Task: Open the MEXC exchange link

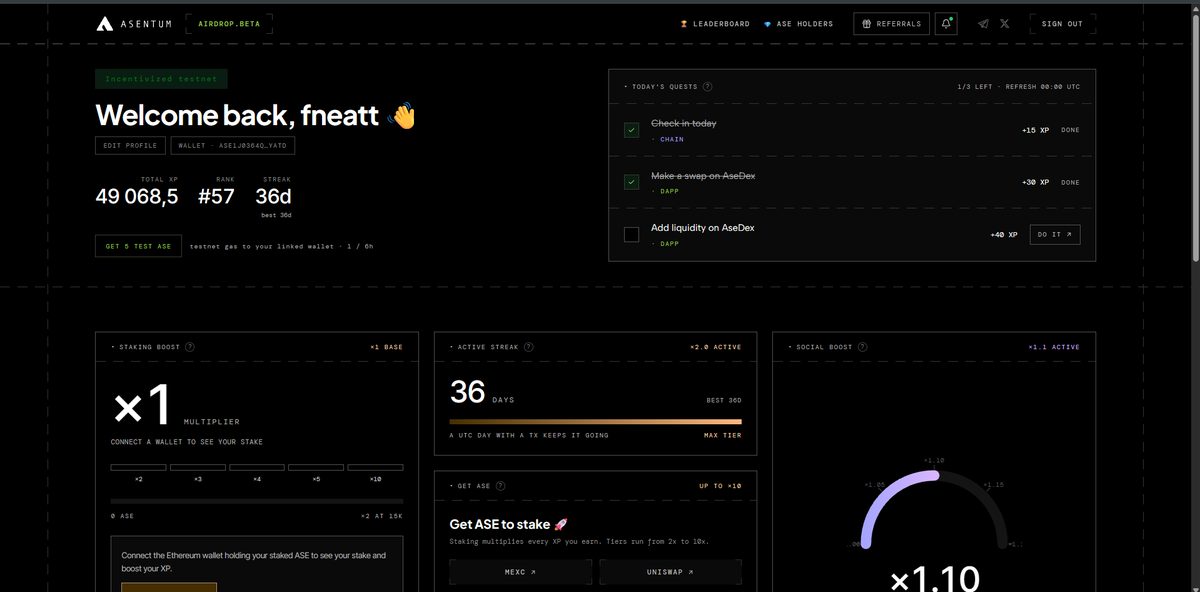Action: click(520, 573)
